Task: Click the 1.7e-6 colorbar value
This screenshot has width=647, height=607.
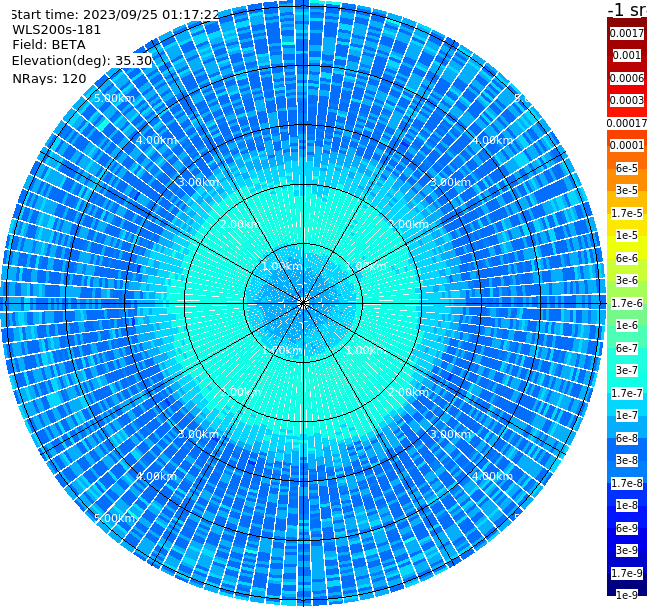Action: [x=627, y=303]
